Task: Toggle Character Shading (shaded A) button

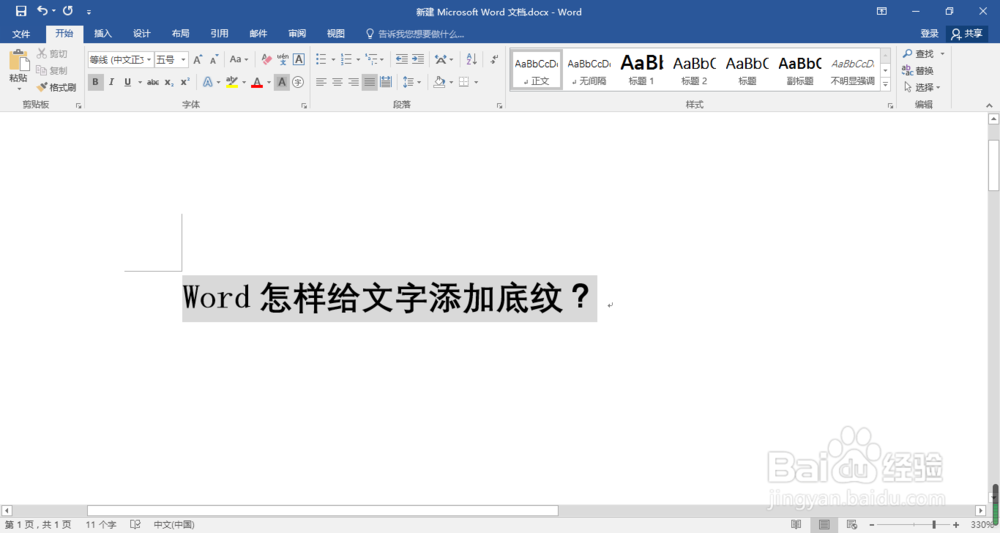Action: 282,82
